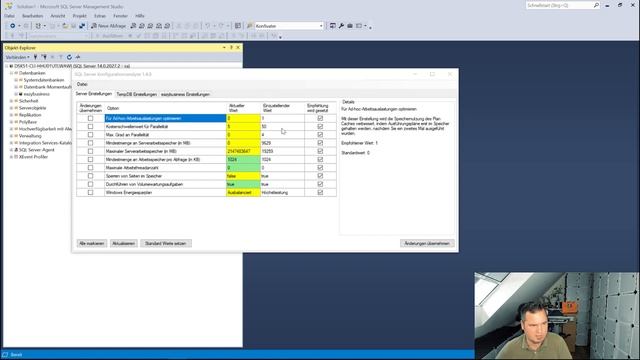Toggle Empfehlung checkbox in Windows Energiesparplan row
Screen dimensions: 640x360
coord(320,192)
